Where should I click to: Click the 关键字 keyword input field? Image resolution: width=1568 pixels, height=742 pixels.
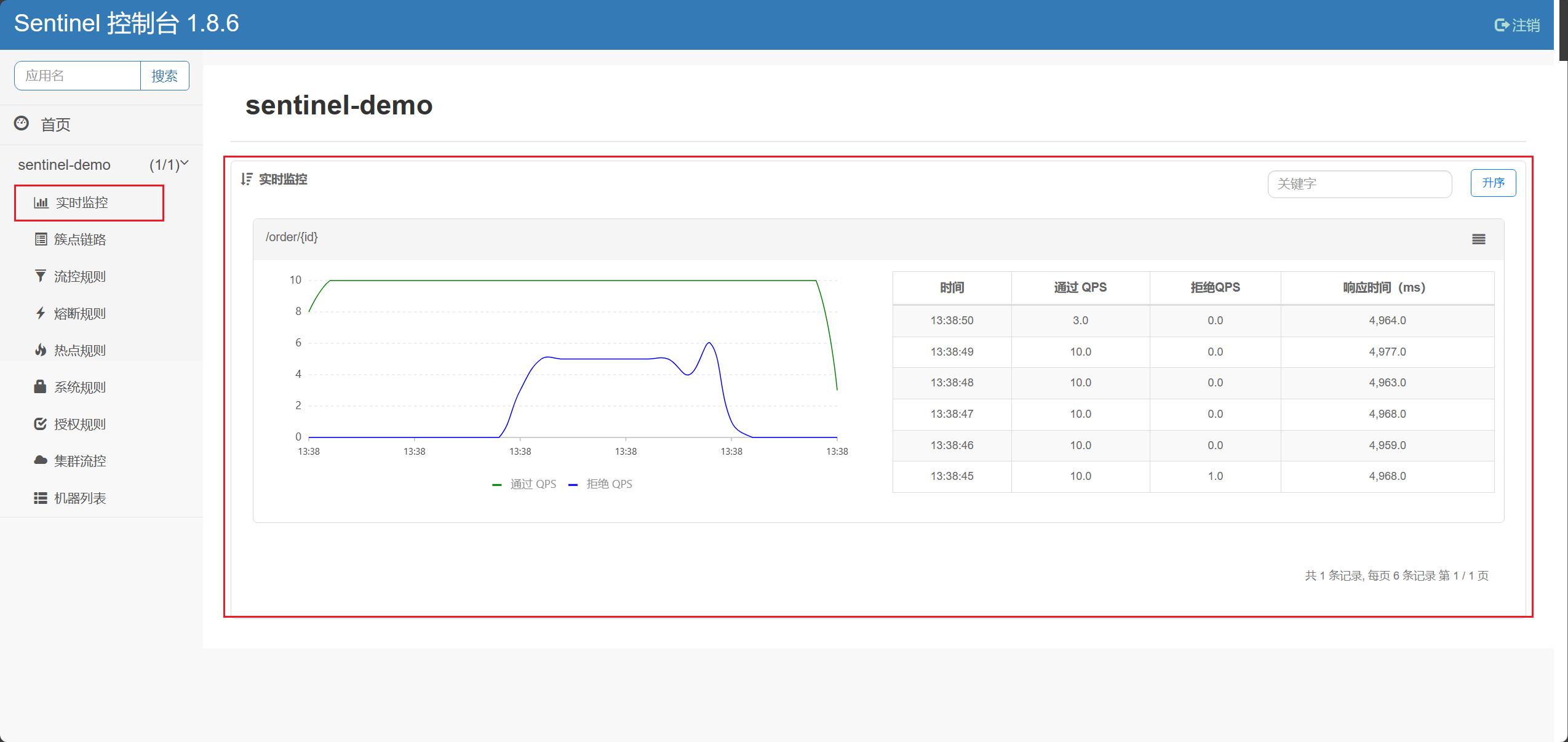coord(1359,184)
